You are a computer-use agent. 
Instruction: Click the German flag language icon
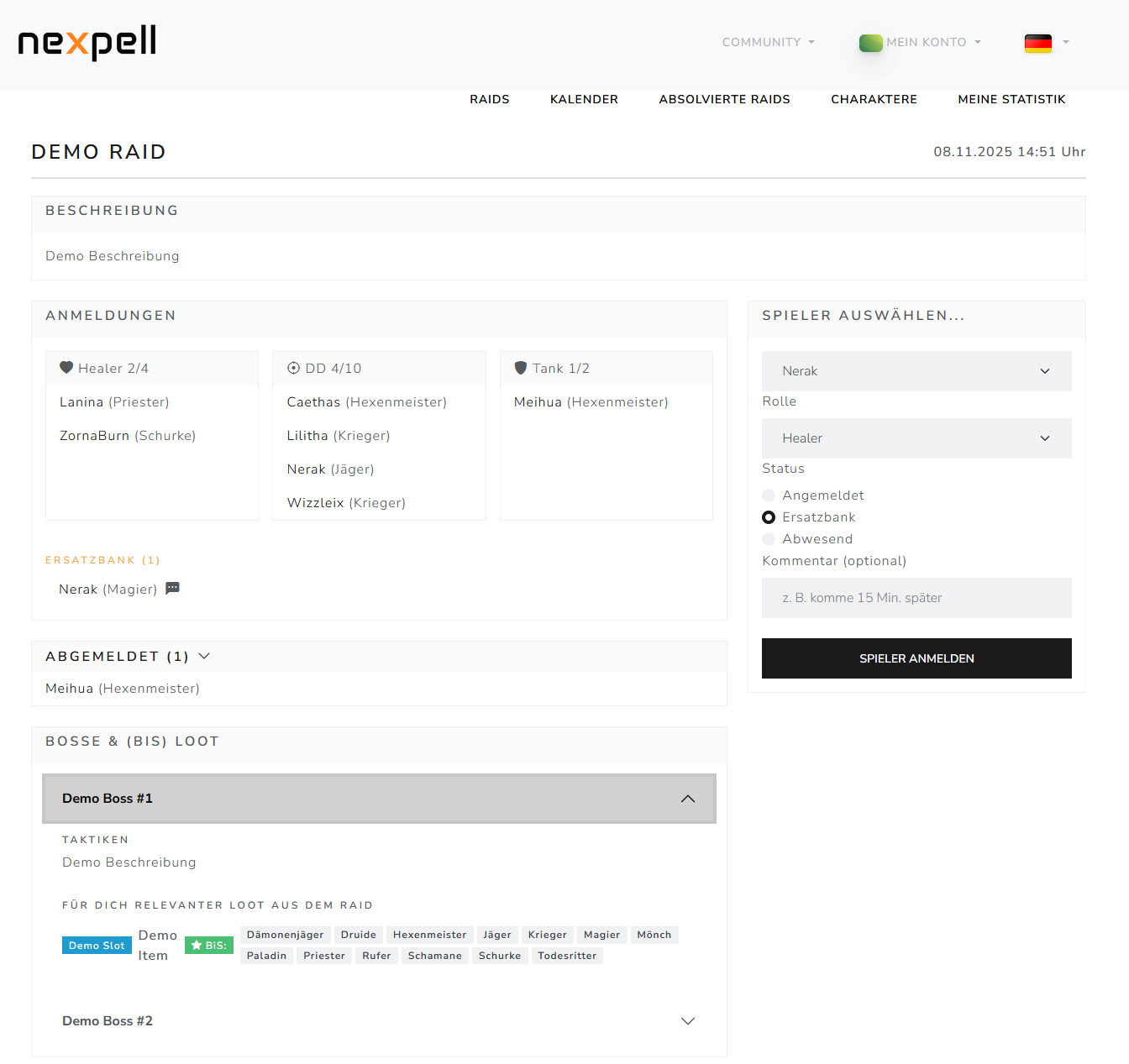[1038, 42]
